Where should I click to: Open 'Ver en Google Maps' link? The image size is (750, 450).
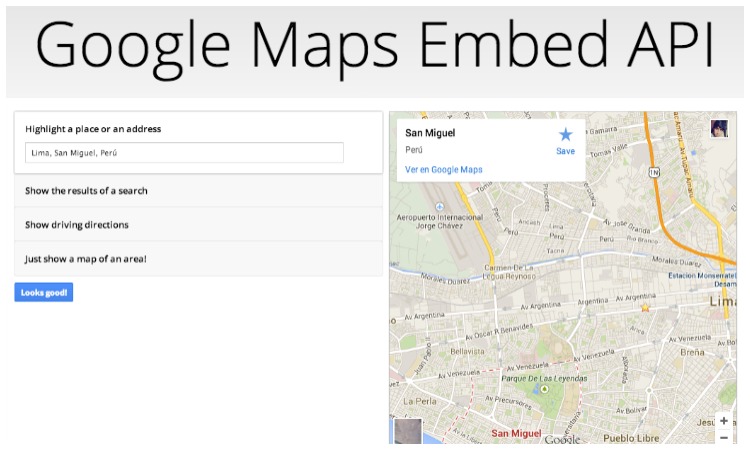[444, 170]
